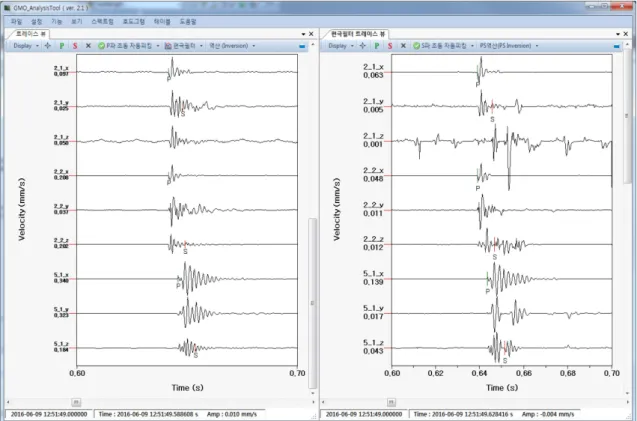637x421 pixels.
Task: Click the S marker on right 5_1_z trace
Action: [505, 360]
